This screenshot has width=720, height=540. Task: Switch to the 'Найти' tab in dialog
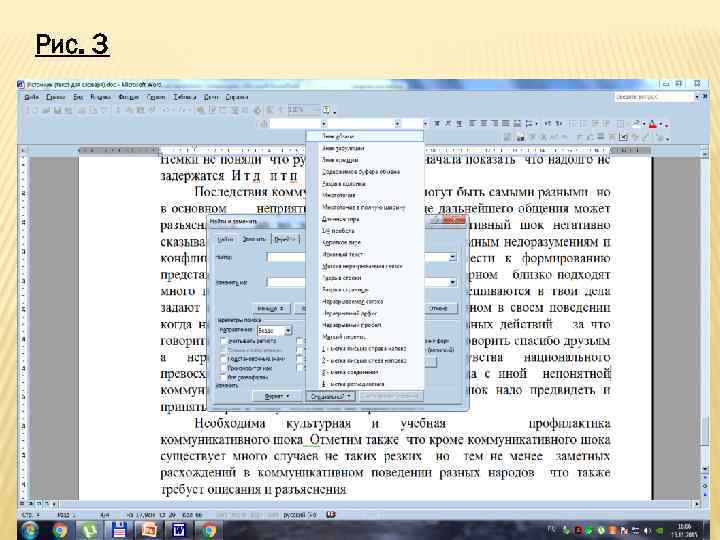coord(225,239)
